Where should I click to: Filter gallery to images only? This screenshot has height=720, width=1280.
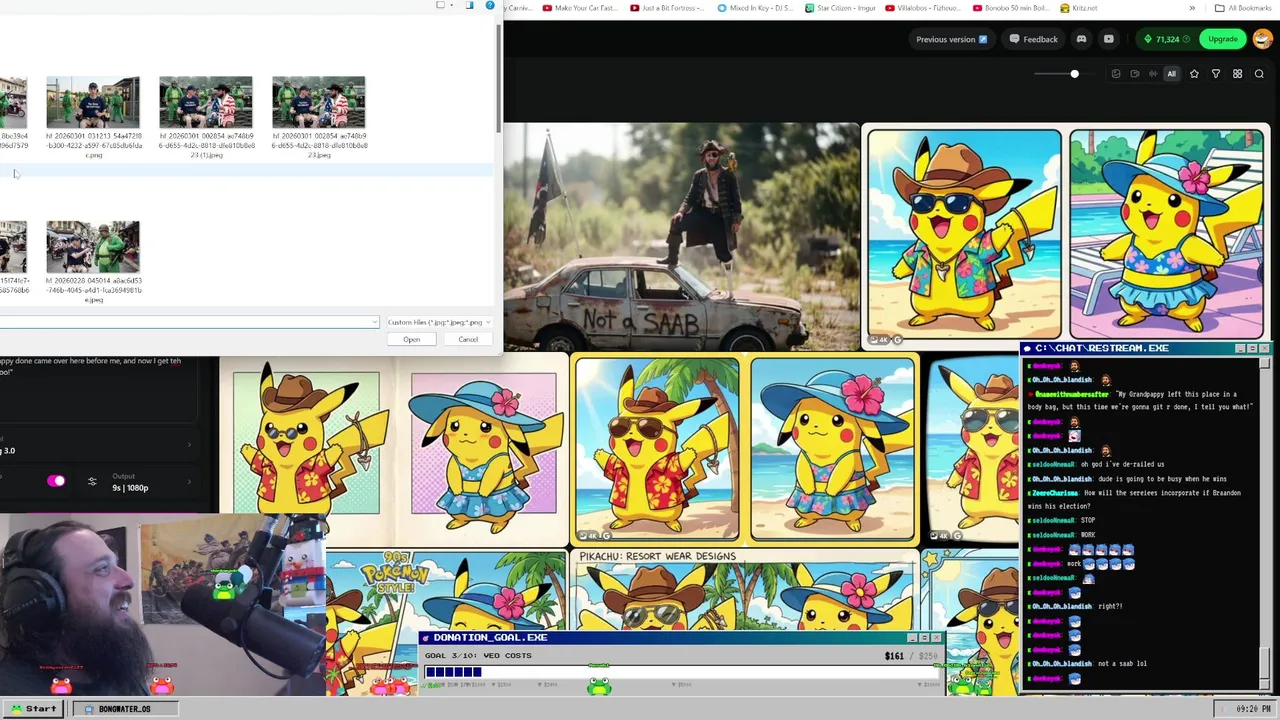(1115, 74)
